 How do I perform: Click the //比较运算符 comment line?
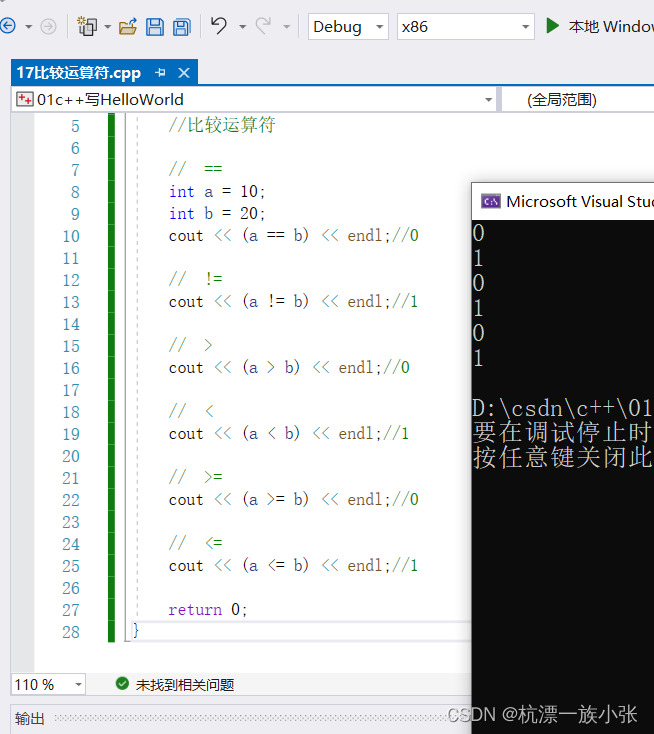[222, 125]
